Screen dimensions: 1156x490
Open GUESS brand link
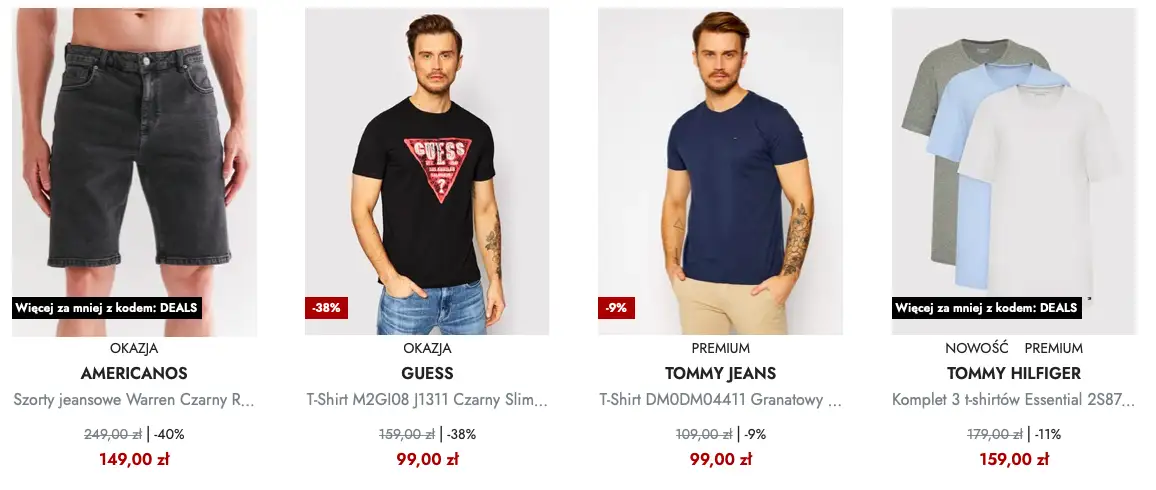click(428, 374)
